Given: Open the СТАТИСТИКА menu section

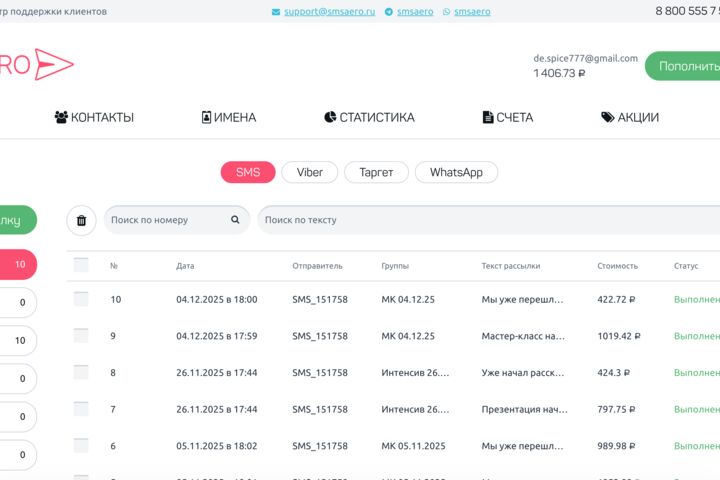Looking at the screenshot, I should click(369, 117).
